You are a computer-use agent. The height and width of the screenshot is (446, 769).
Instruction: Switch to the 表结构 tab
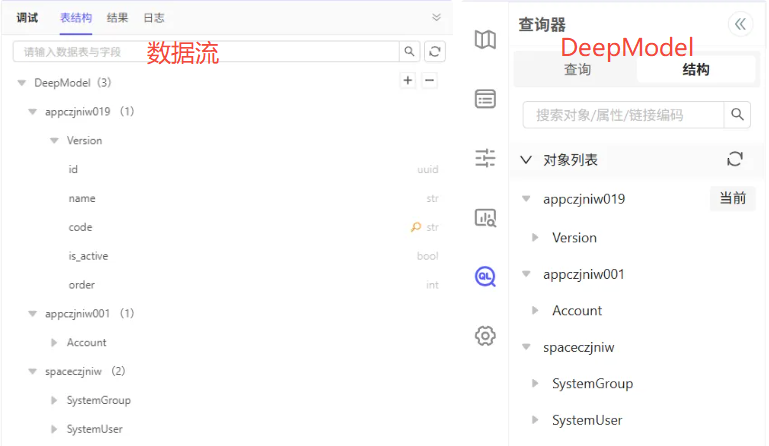click(76, 18)
